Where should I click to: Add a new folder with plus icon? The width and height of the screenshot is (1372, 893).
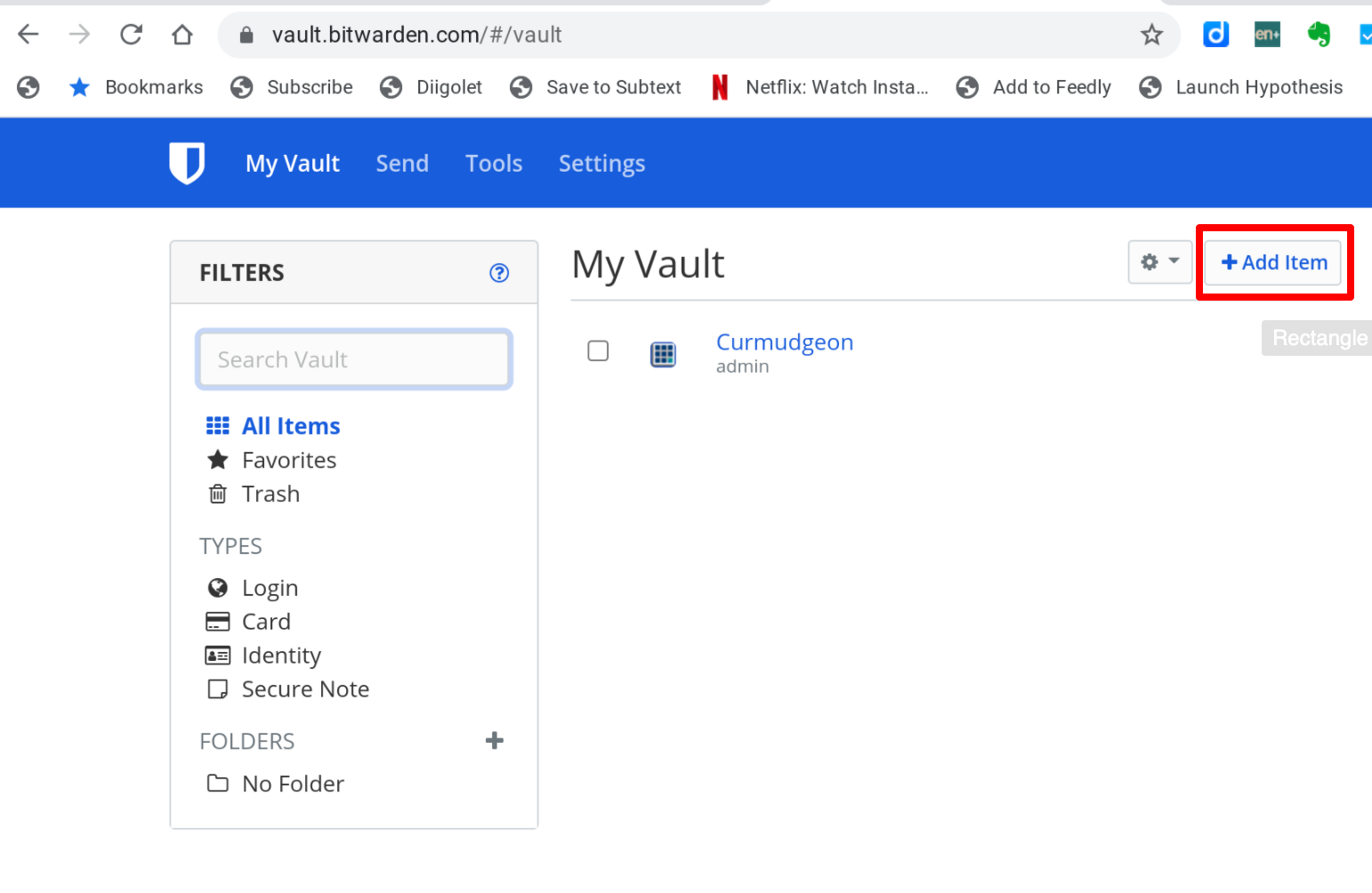click(495, 740)
